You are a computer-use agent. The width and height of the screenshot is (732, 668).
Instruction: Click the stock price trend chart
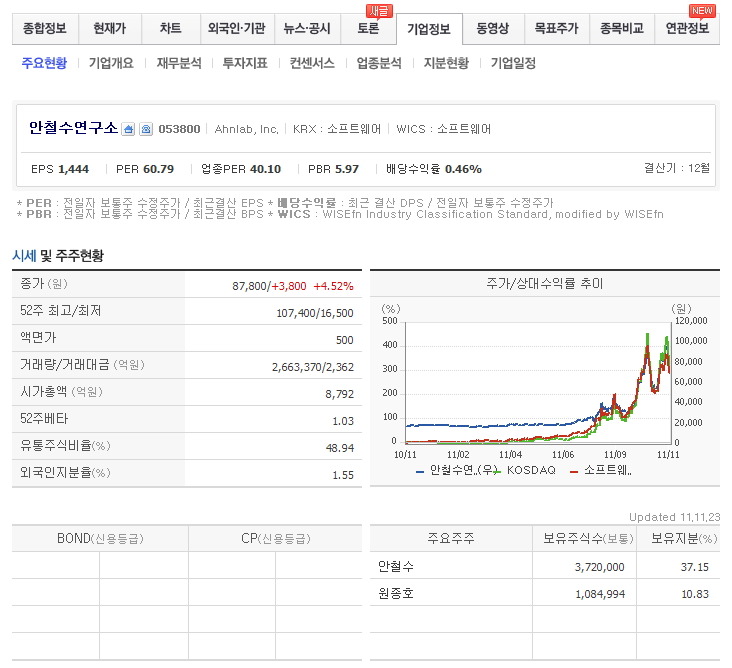click(540, 380)
